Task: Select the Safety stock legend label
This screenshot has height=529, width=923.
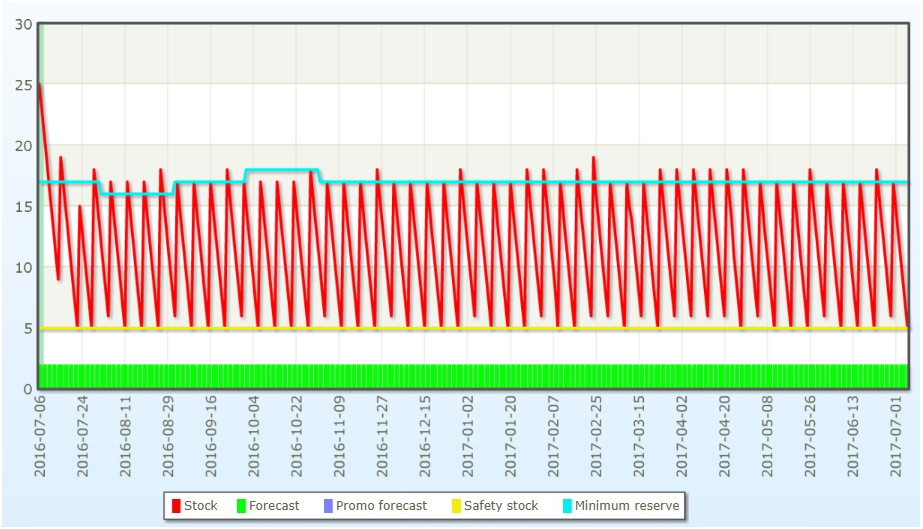Action: tap(500, 506)
